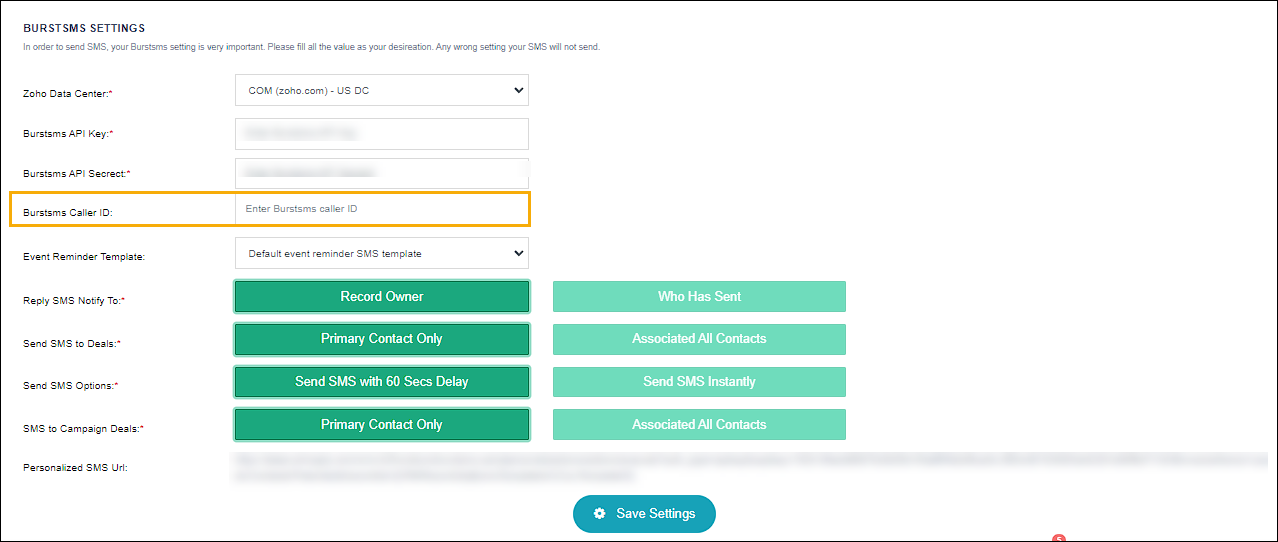Image resolution: width=1278 pixels, height=542 pixels.
Task: Open the Zoho Data Center dropdown
Action: 381,90
